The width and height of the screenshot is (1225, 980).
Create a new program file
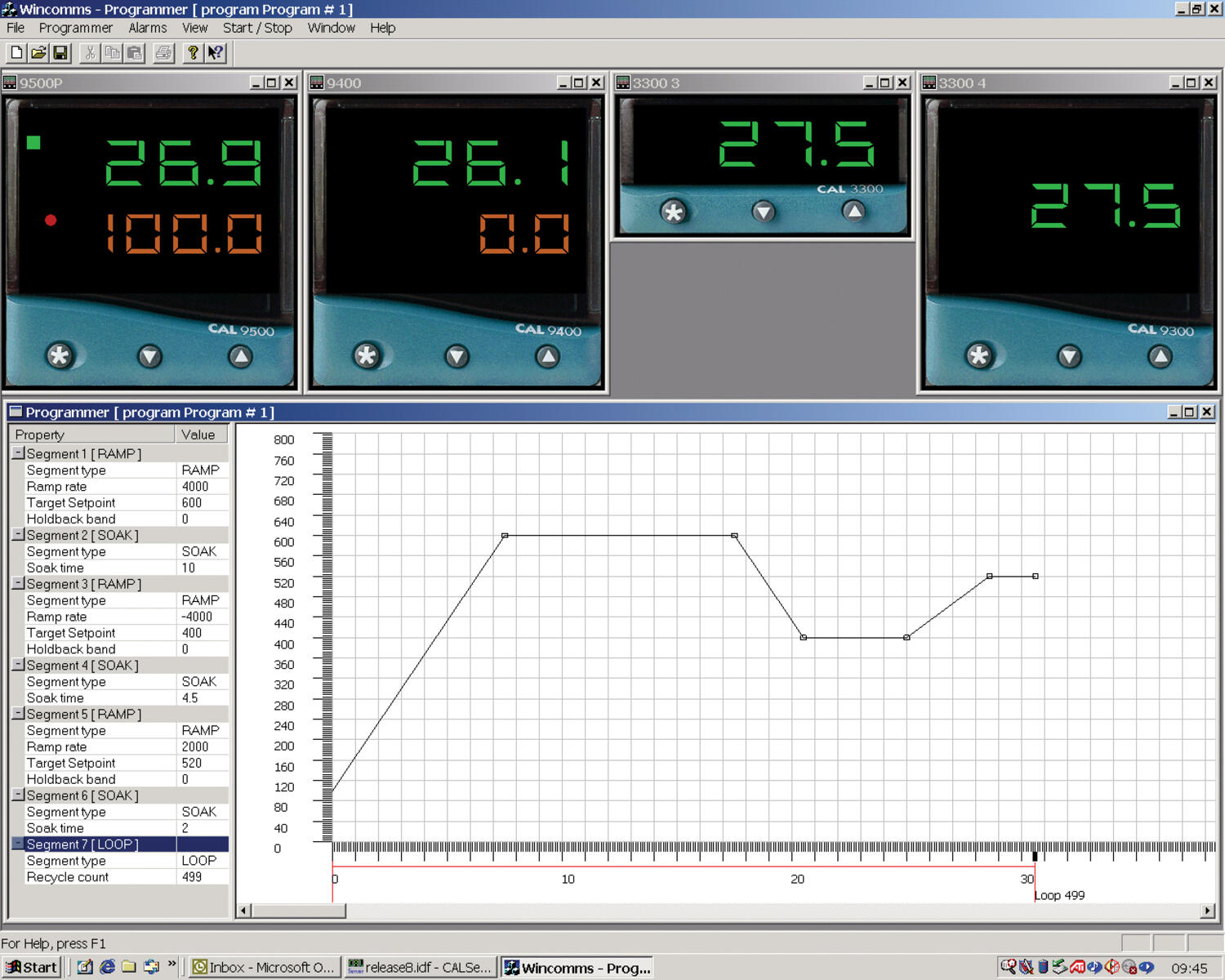point(16,53)
